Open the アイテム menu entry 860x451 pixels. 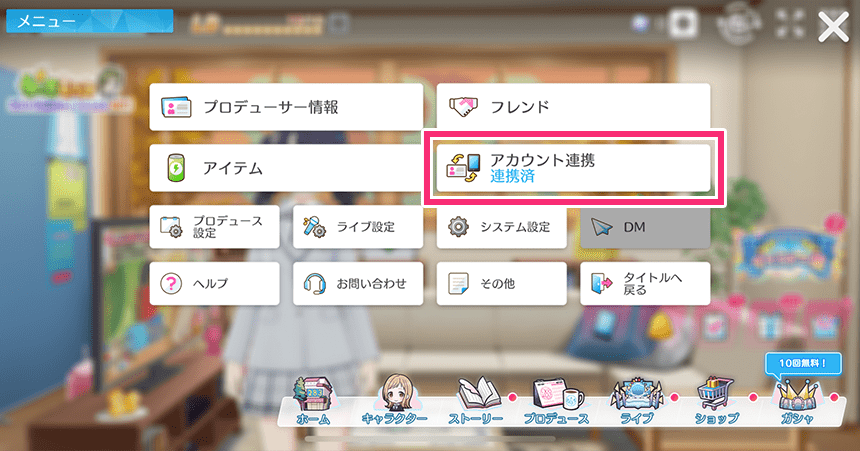[x=286, y=168]
